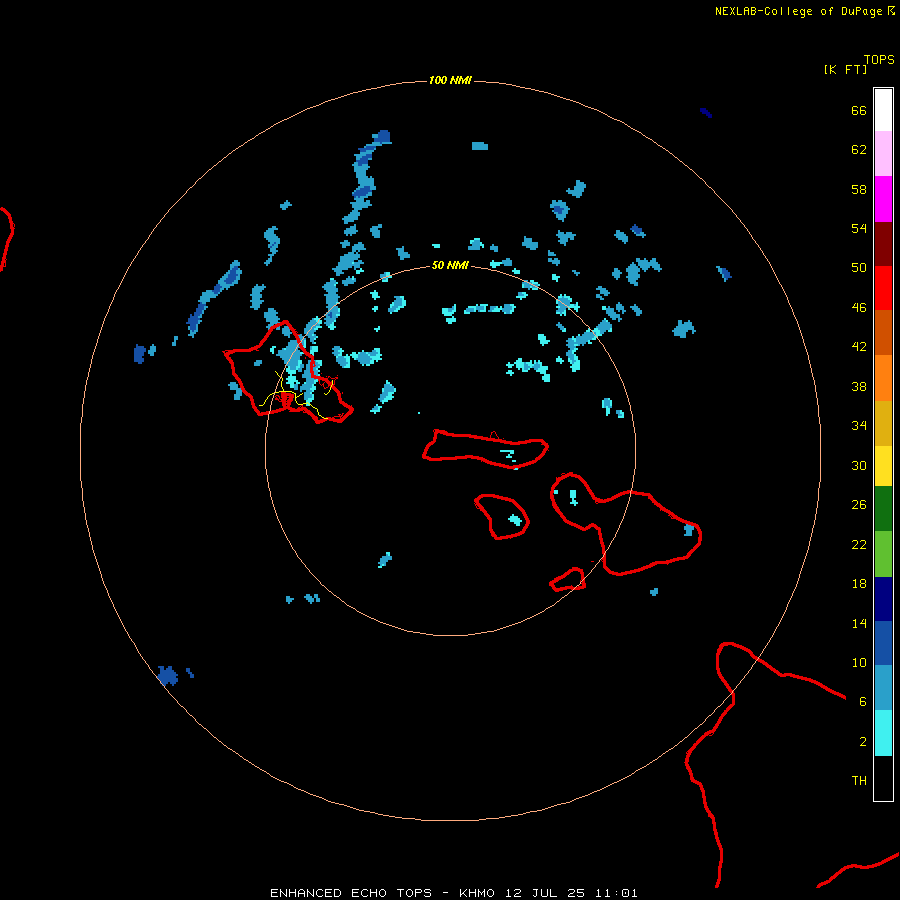Click the 22 legend value label

pos(859,545)
